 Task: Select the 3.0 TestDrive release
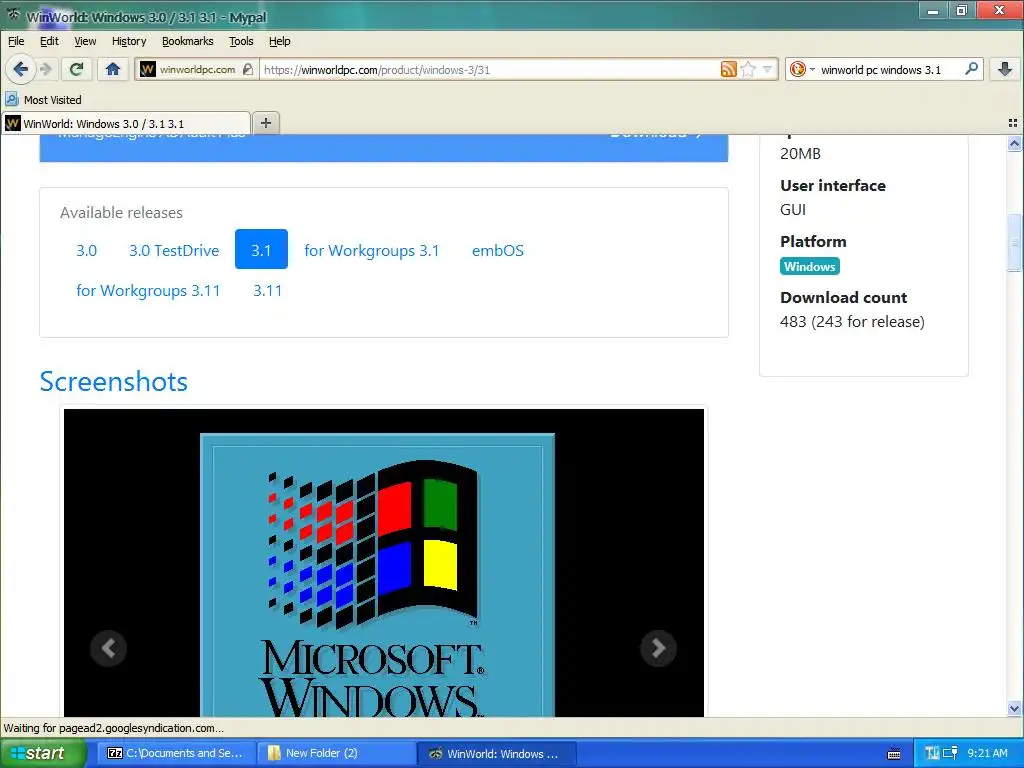(x=174, y=250)
